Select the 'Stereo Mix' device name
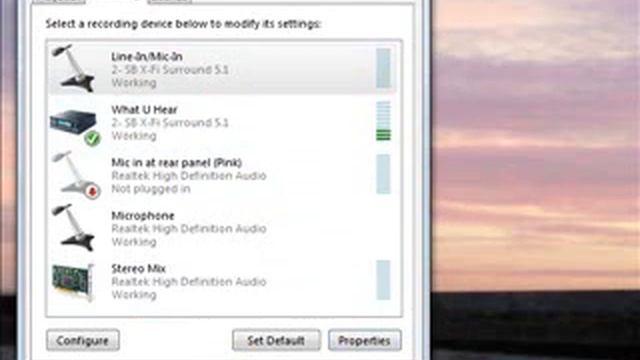This screenshot has height=360, width=640. click(x=138, y=269)
